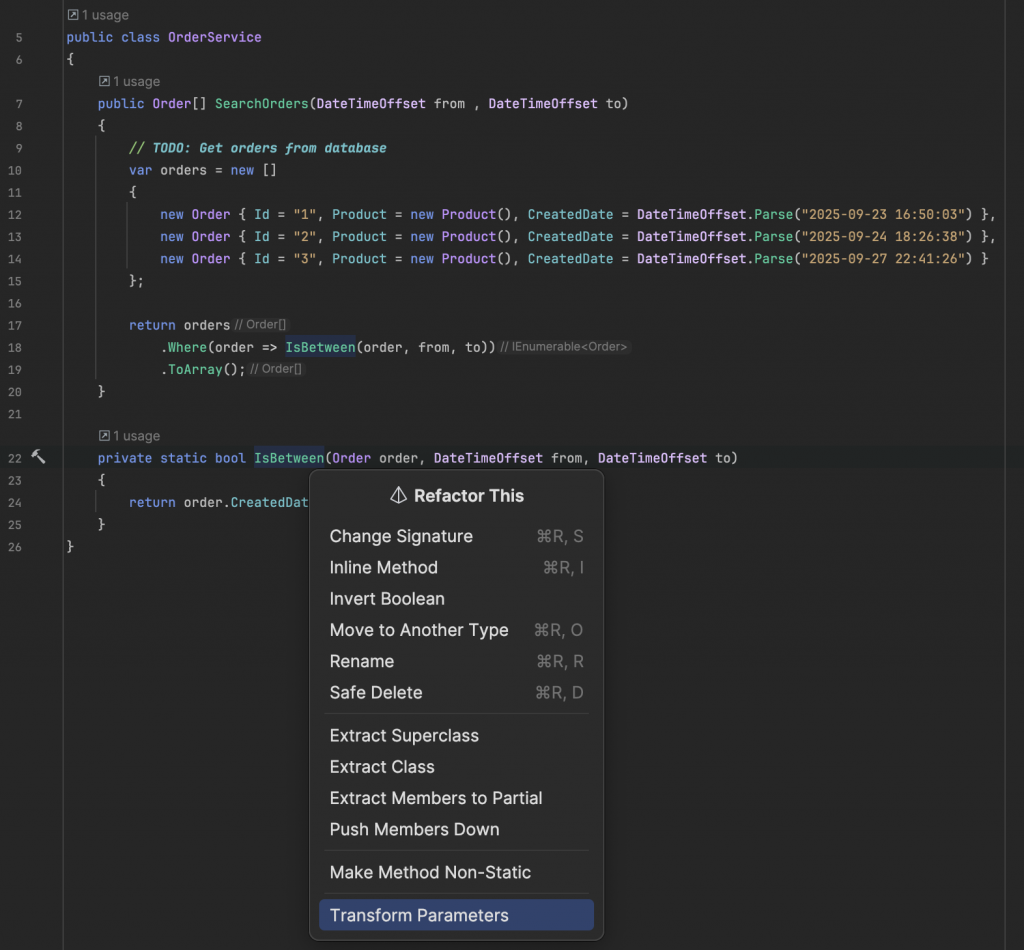Click the Order[] inlay hint on line 17

(x=261, y=325)
